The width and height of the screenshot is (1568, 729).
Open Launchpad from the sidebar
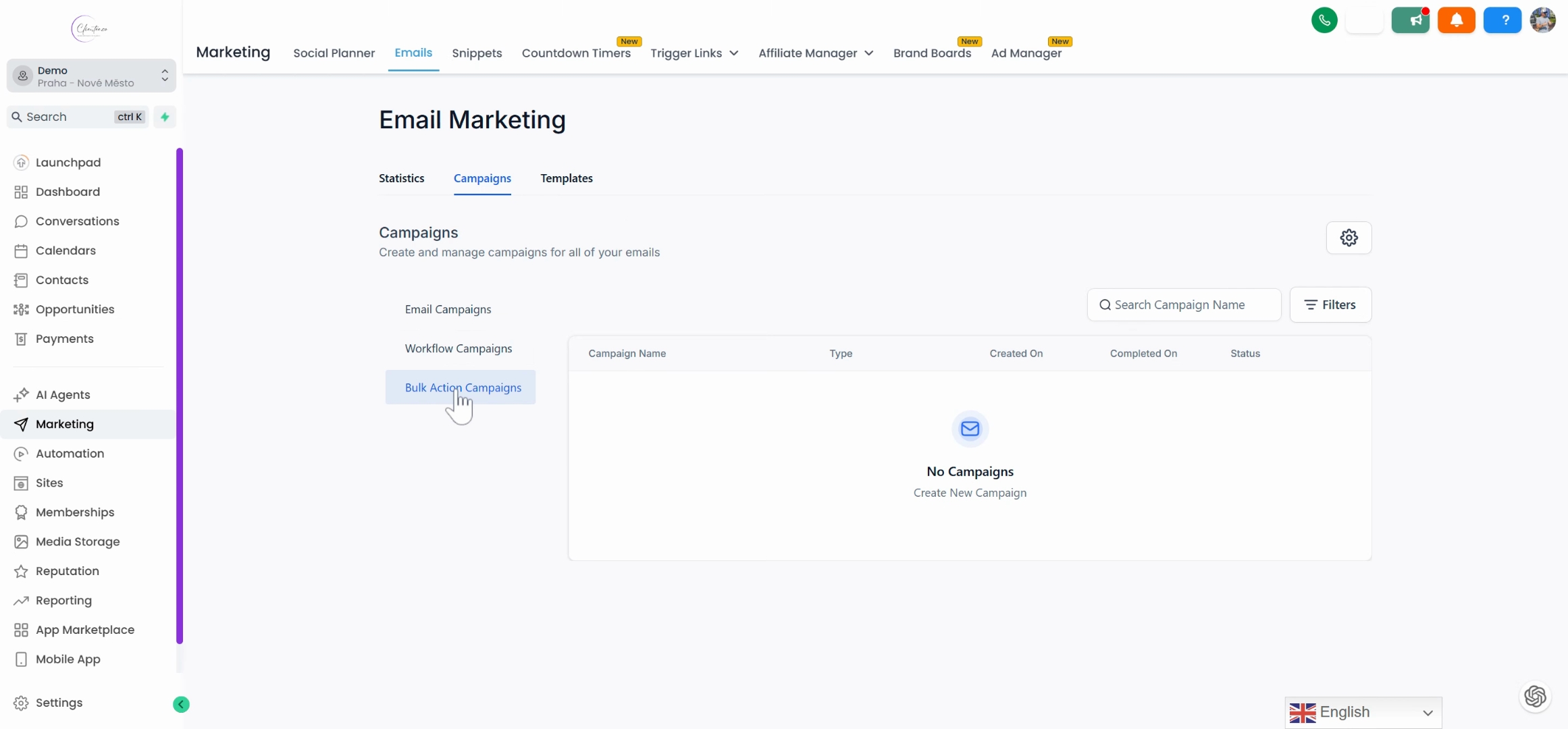coord(68,163)
